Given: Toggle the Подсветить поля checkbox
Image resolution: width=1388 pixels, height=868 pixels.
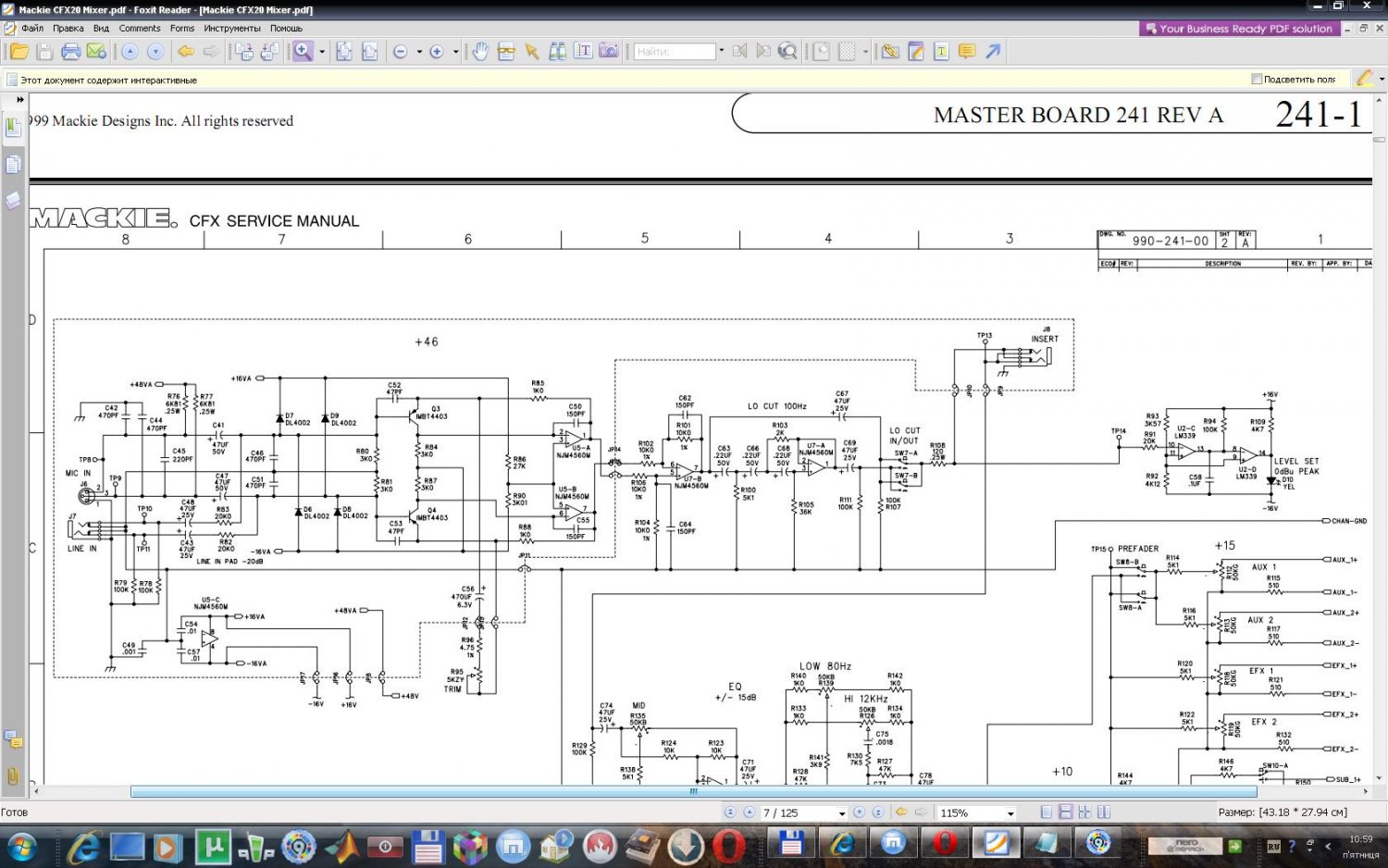Looking at the screenshot, I should click(1257, 80).
